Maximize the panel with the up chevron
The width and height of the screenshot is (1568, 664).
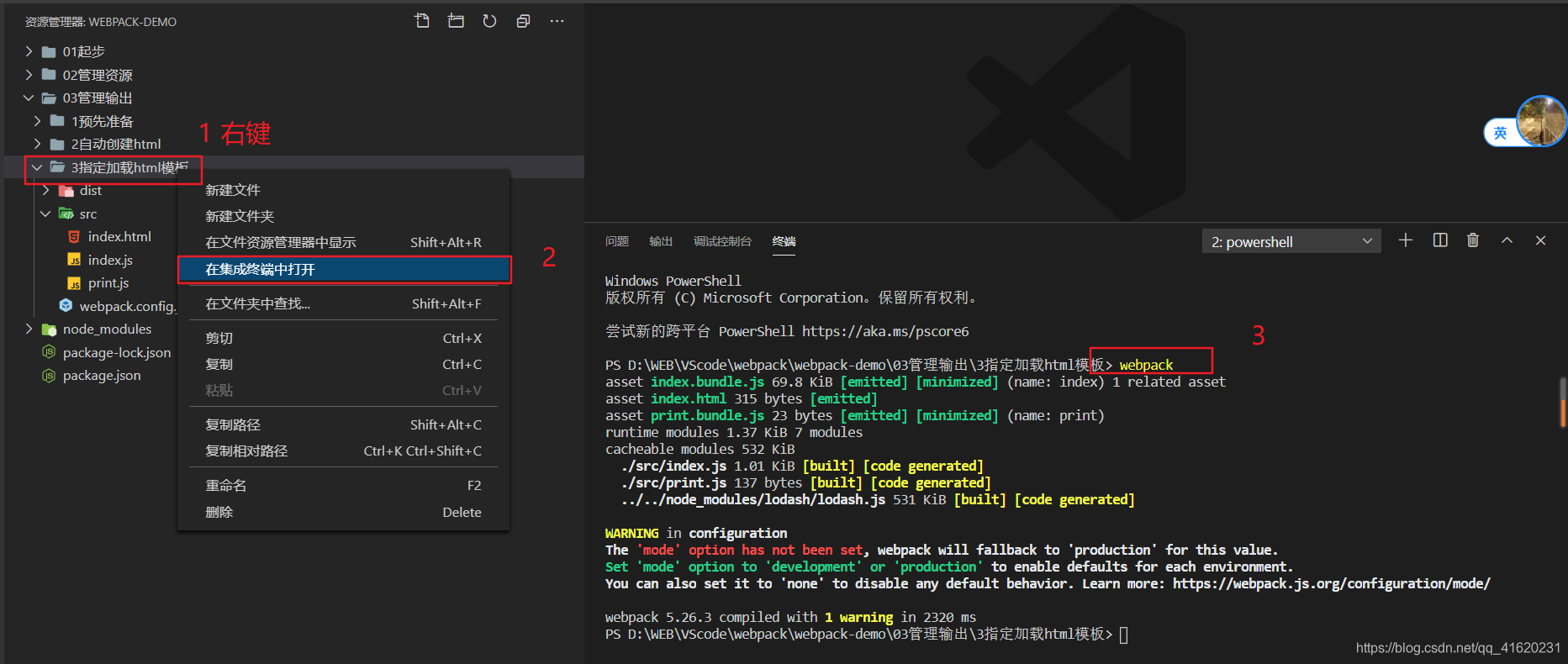(x=1507, y=240)
